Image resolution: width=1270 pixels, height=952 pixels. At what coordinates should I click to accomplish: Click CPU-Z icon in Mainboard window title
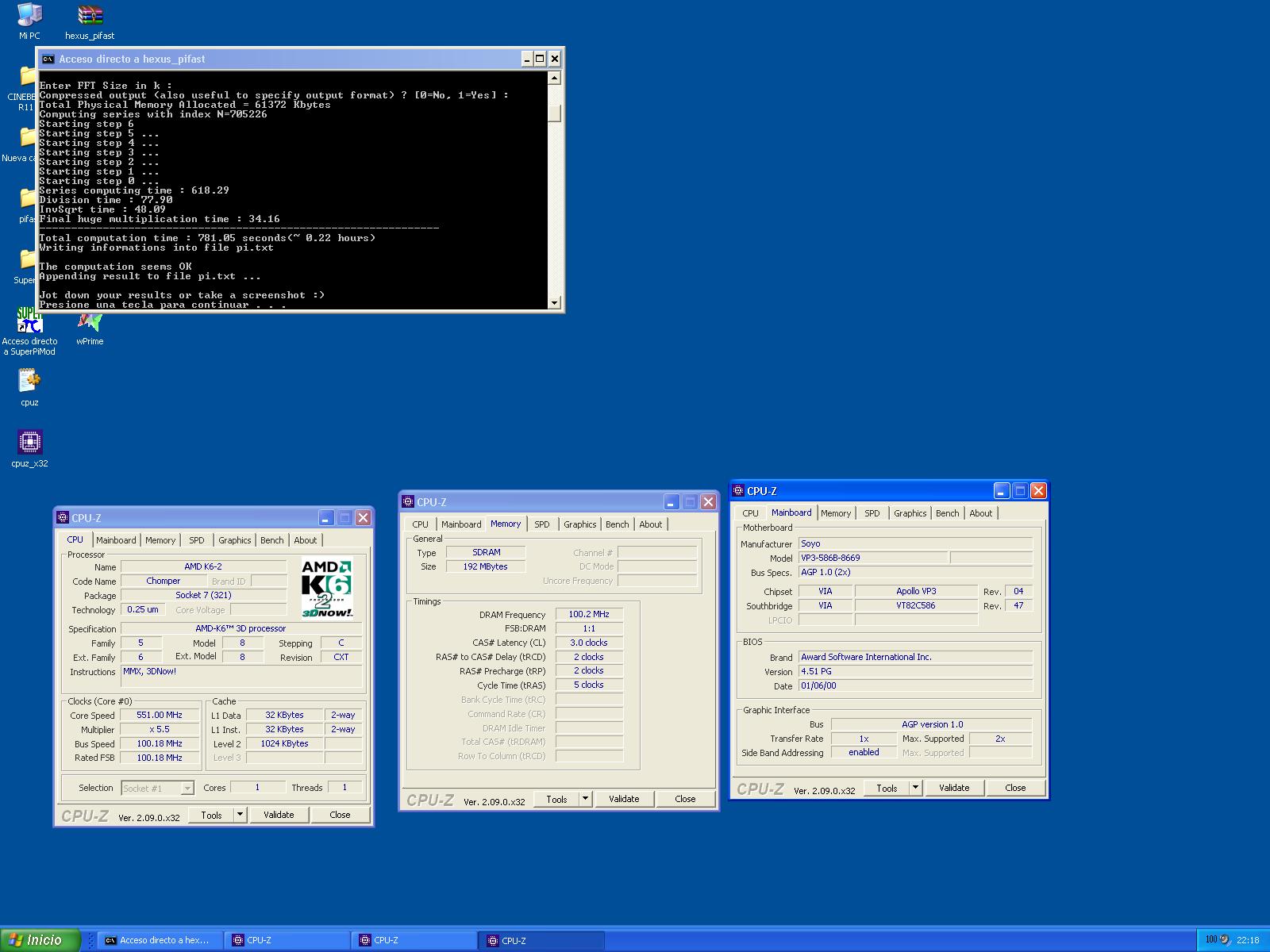point(738,491)
